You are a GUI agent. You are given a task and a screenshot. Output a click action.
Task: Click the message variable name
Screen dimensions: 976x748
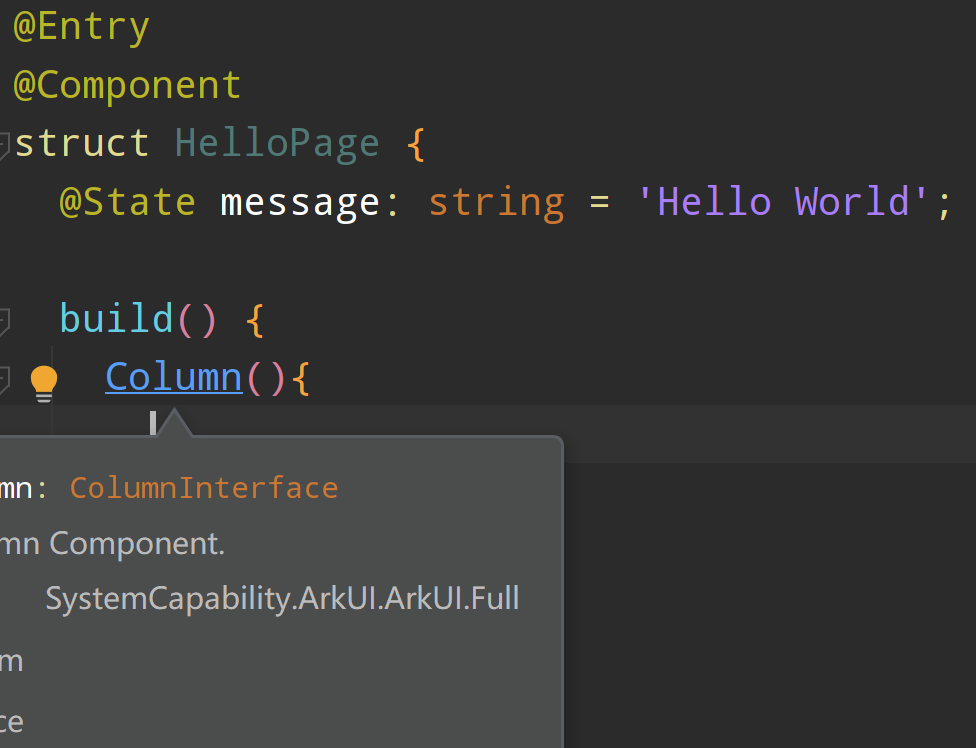point(300,202)
